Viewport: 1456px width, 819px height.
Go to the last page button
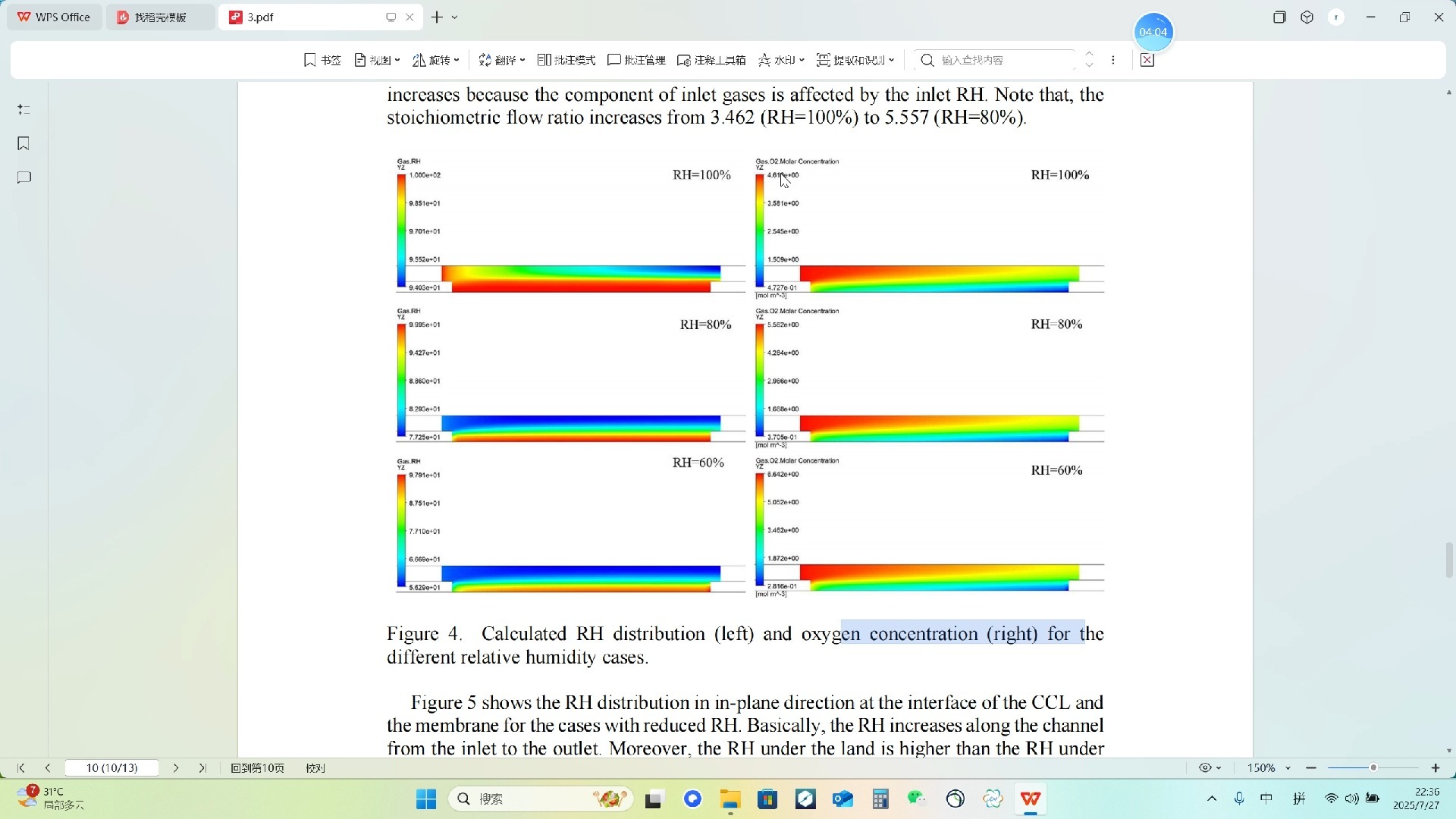click(202, 768)
